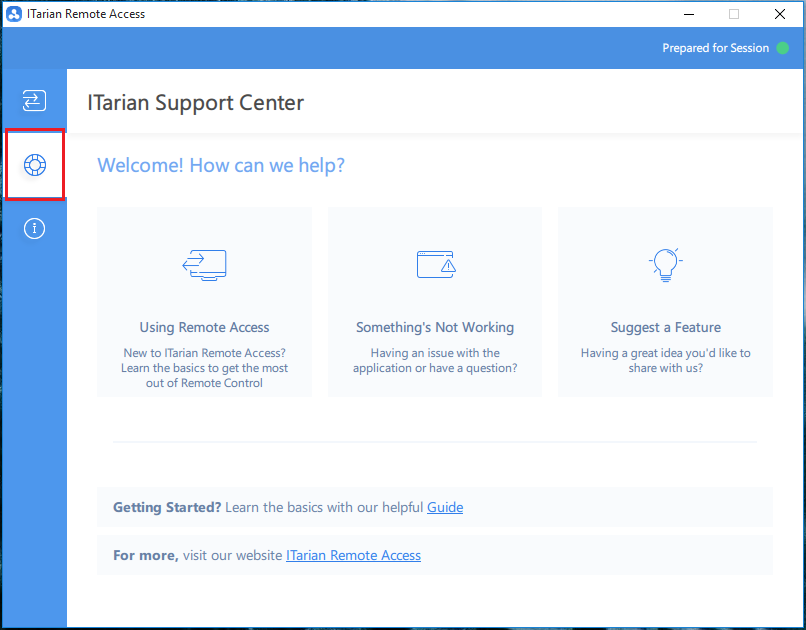Open the About info sidebar icon
The image size is (806, 630).
click(34, 228)
